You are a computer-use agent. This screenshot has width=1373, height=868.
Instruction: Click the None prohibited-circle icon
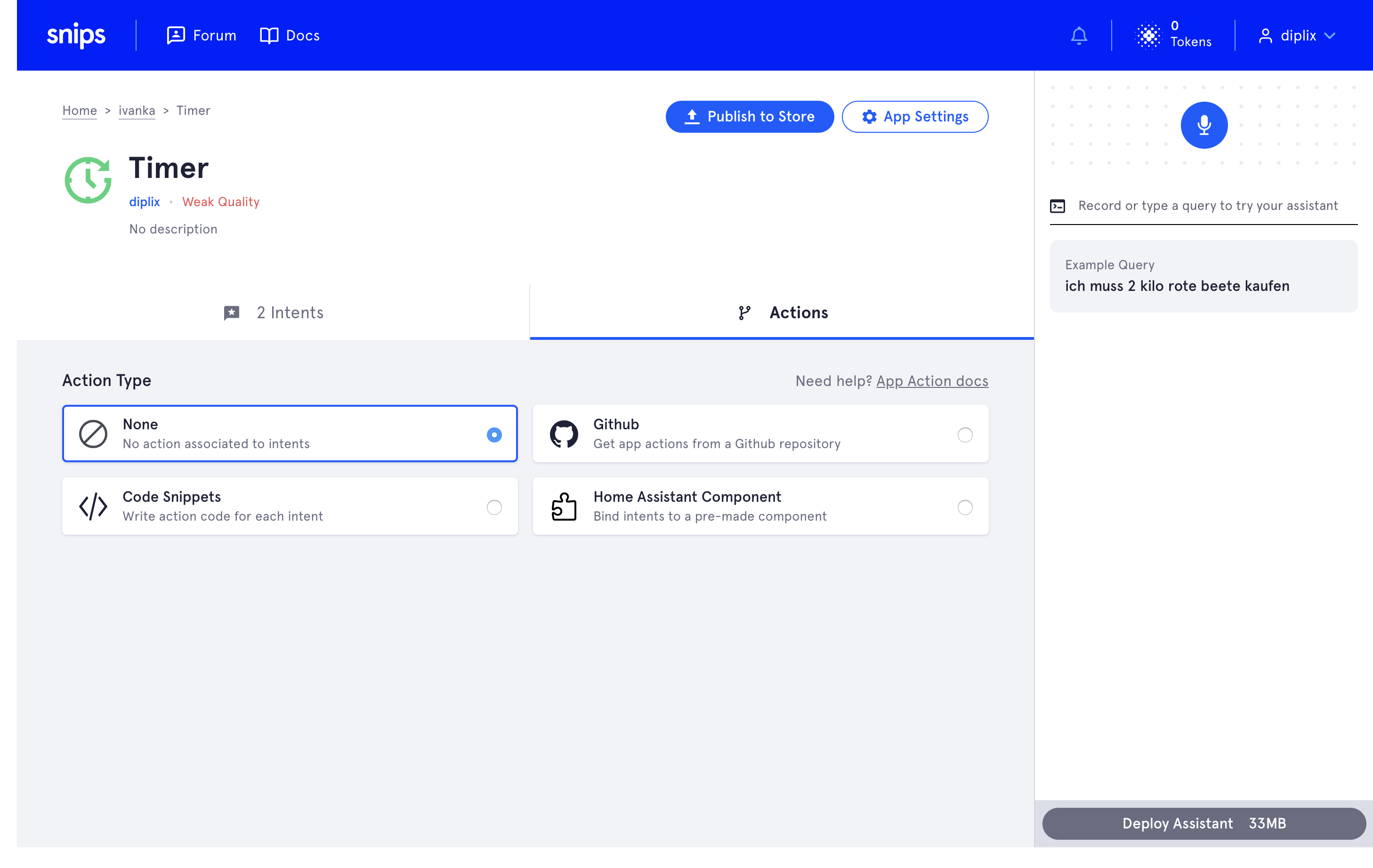tap(93, 434)
